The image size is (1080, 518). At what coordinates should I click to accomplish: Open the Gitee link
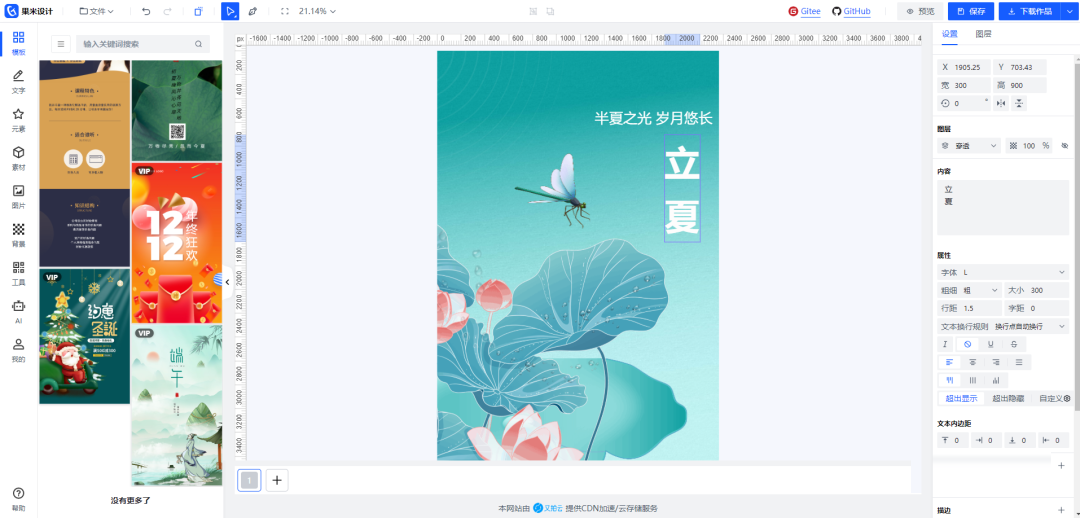804,11
